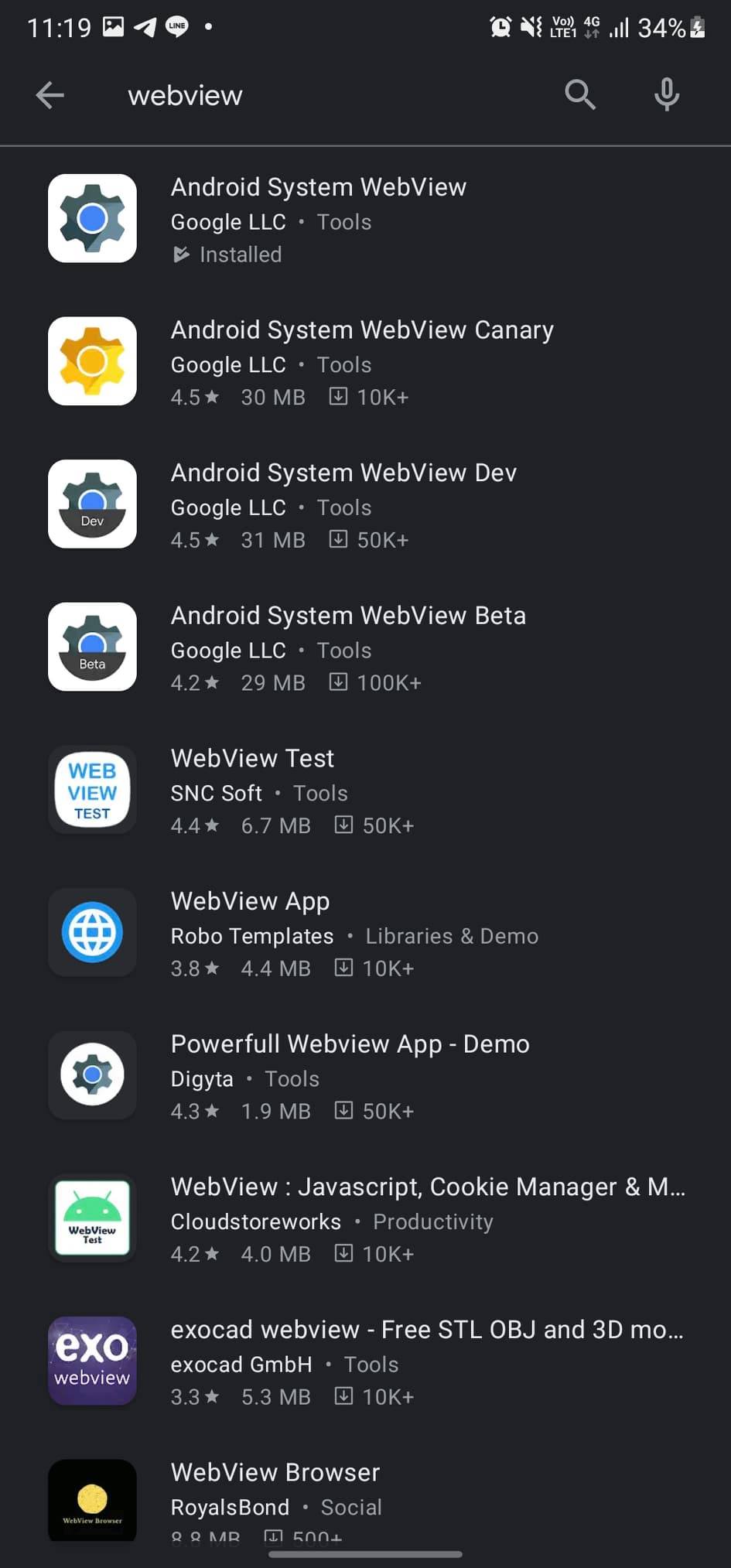This screenshot has height=1568, width=731.
Task: Select Android System WebView Beta title
Action: pos(348,616)
